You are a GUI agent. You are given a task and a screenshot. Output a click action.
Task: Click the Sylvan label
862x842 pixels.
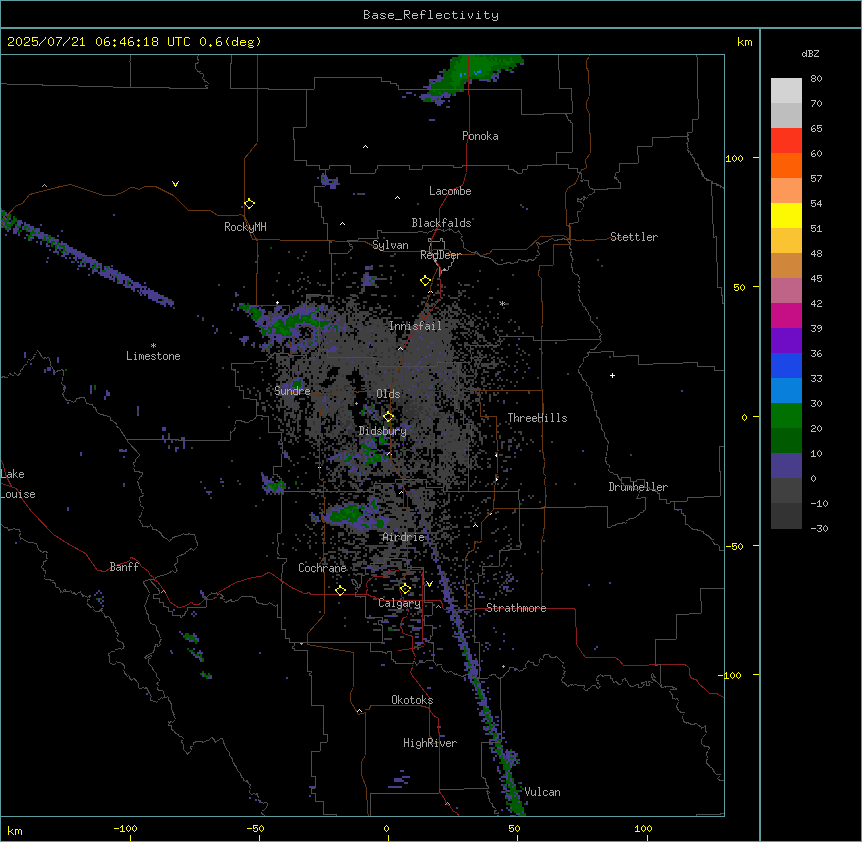[x=390, y=245]
